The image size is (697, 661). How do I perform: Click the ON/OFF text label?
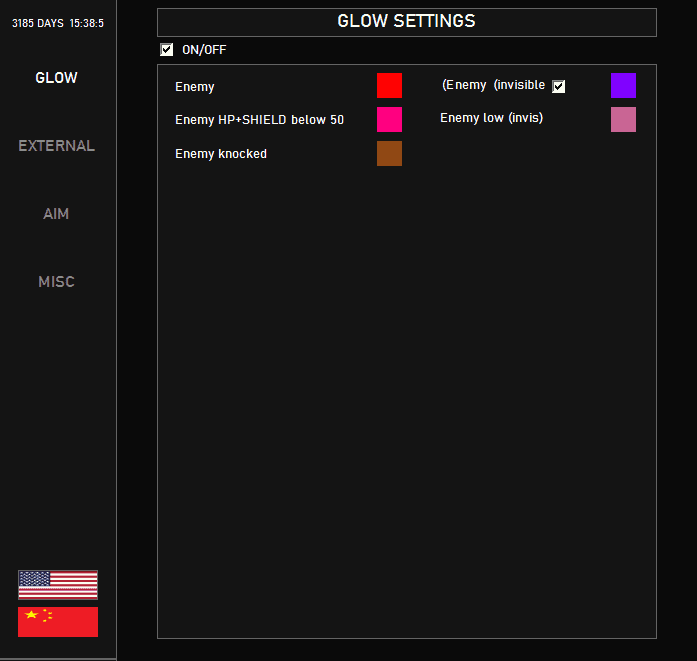pos(204,50)
